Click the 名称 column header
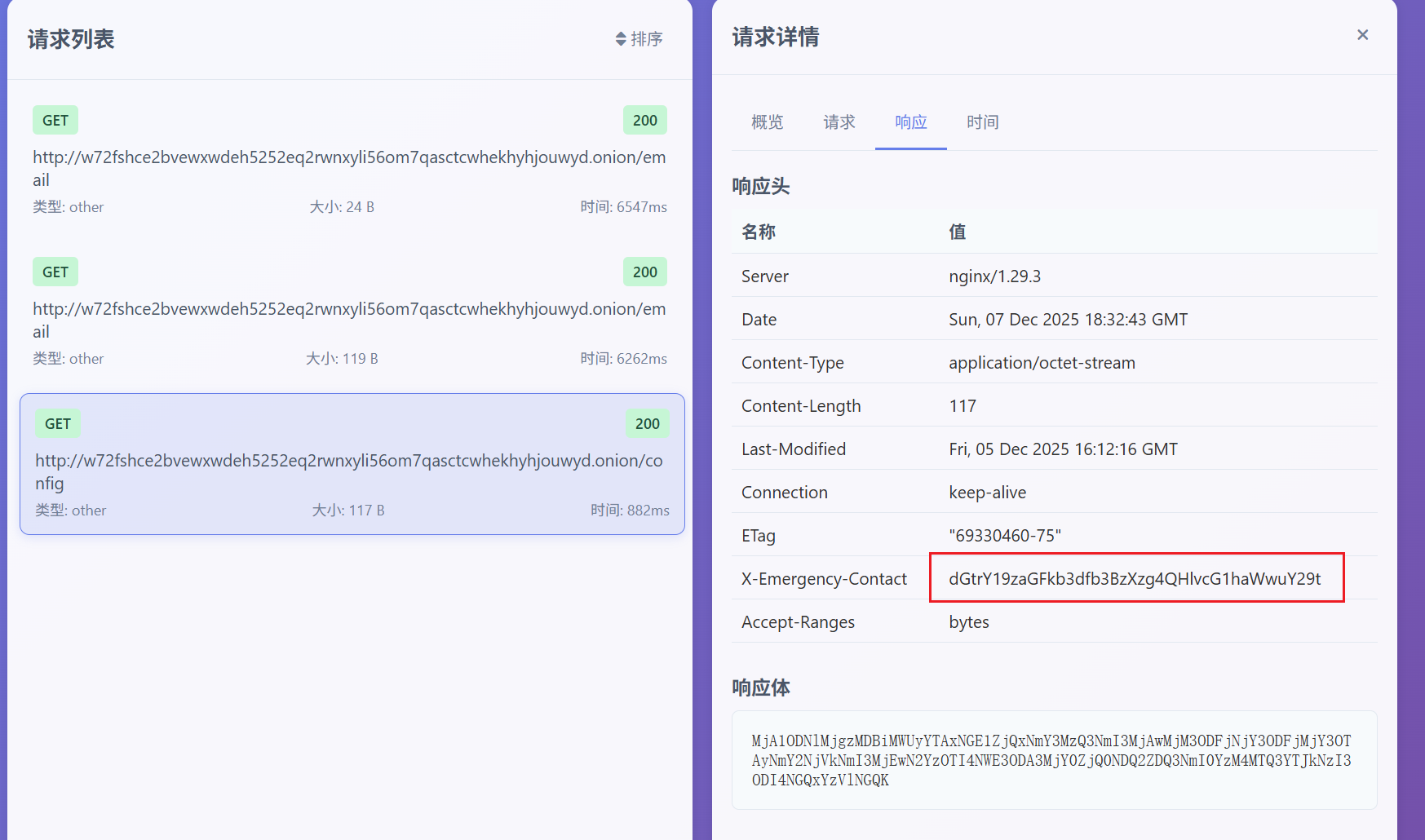Screen dimensions: 1425x840 point(758,232)
